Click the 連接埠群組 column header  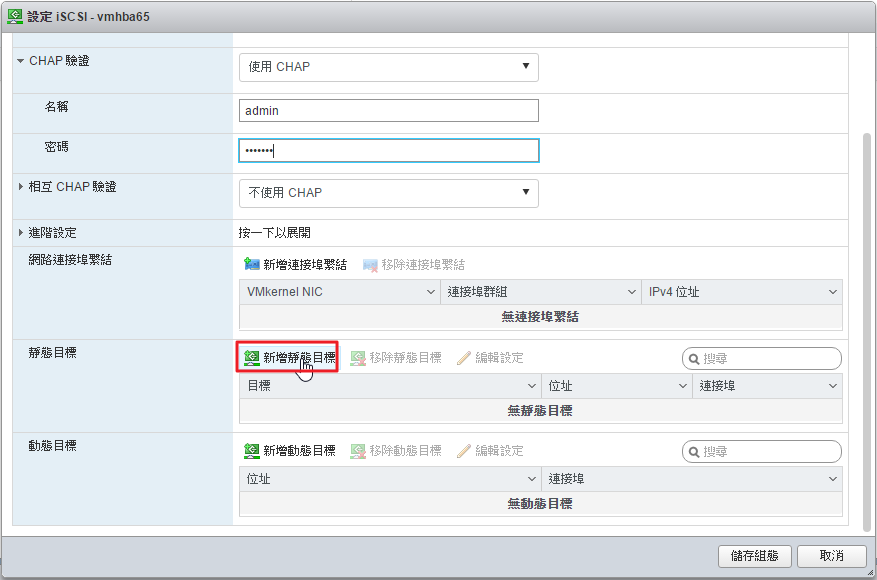point(541,292)
